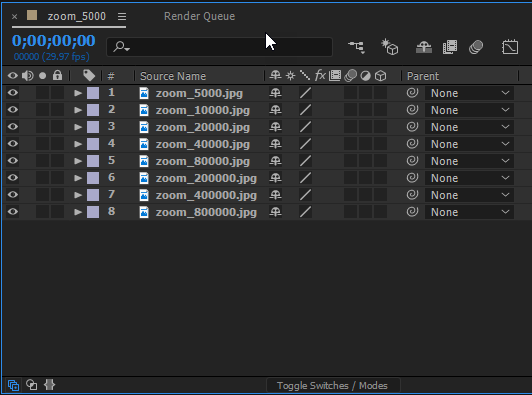Screen dimensions: 532x395
Task: Open Parent dropdown for zoom_80000.jpg
Action: coord(469,161)
